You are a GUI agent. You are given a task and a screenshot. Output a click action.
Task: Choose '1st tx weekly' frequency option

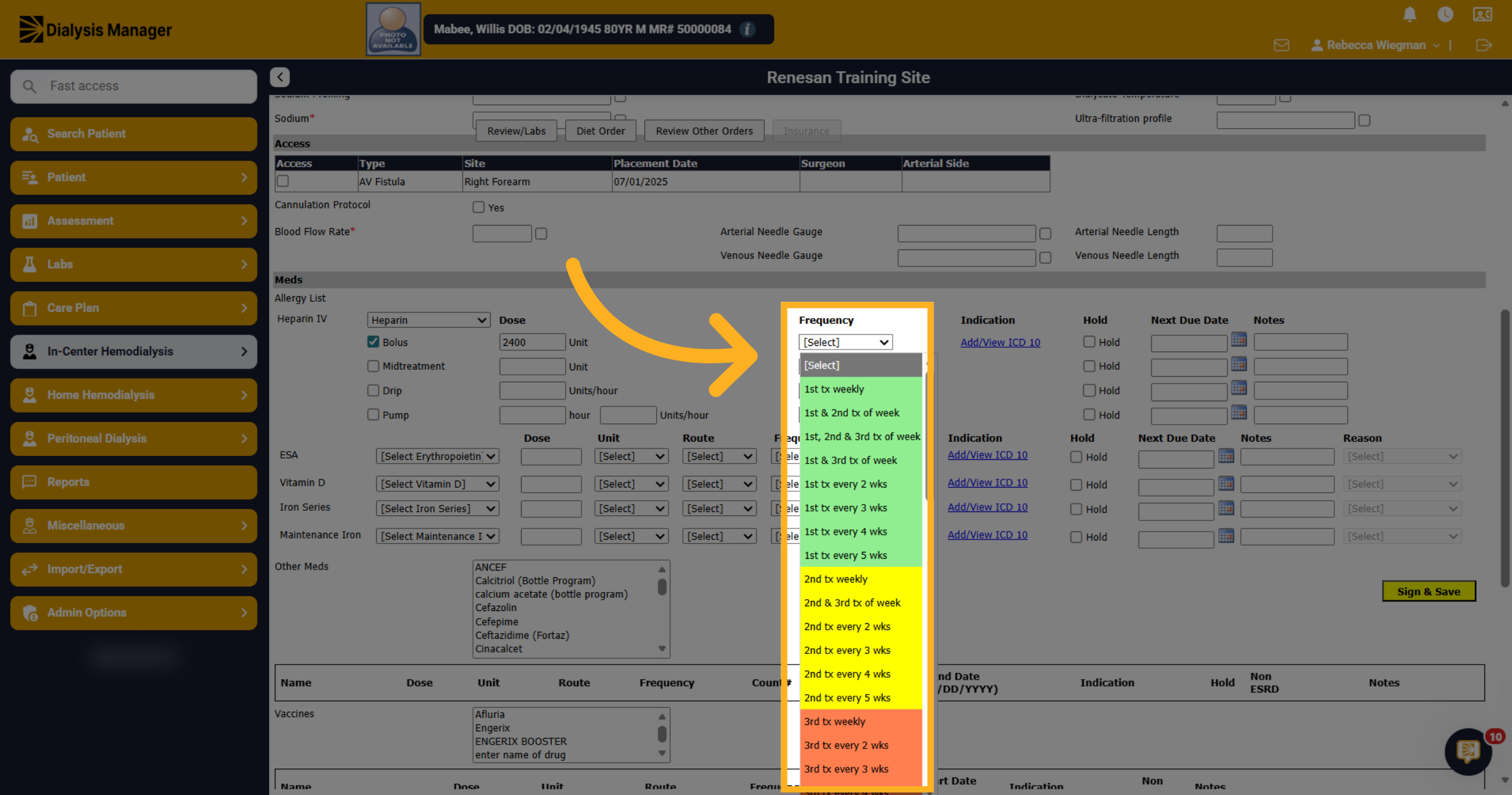(x=861, y=389)
